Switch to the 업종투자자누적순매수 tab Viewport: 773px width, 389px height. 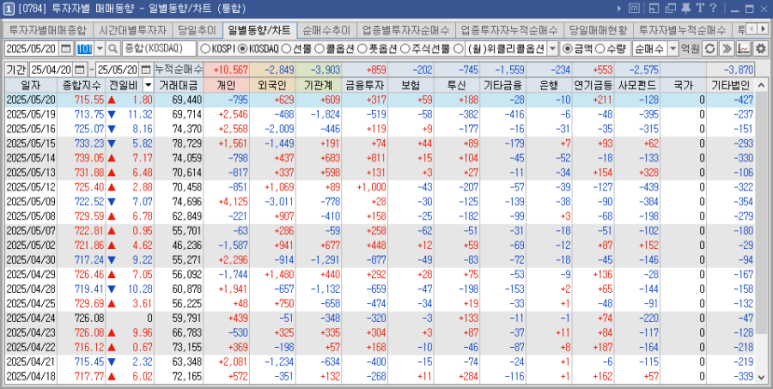(x=509, y=30)
